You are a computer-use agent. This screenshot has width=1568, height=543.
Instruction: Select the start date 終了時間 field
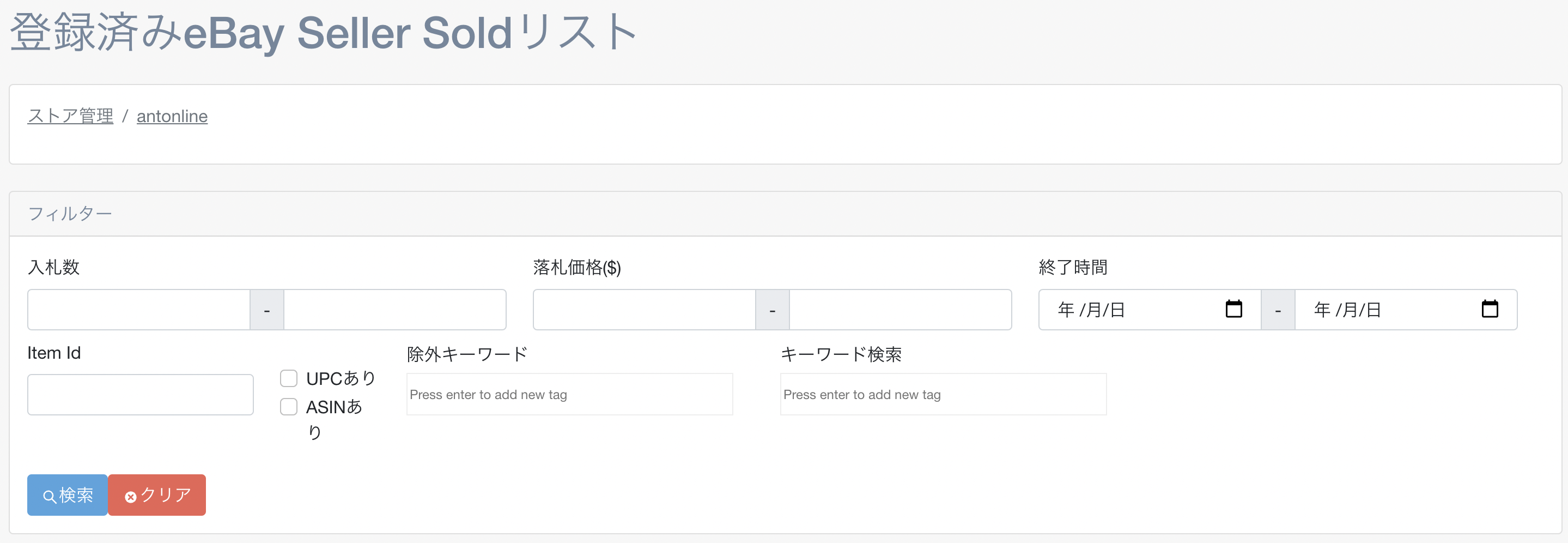(x=1132, y=310)
